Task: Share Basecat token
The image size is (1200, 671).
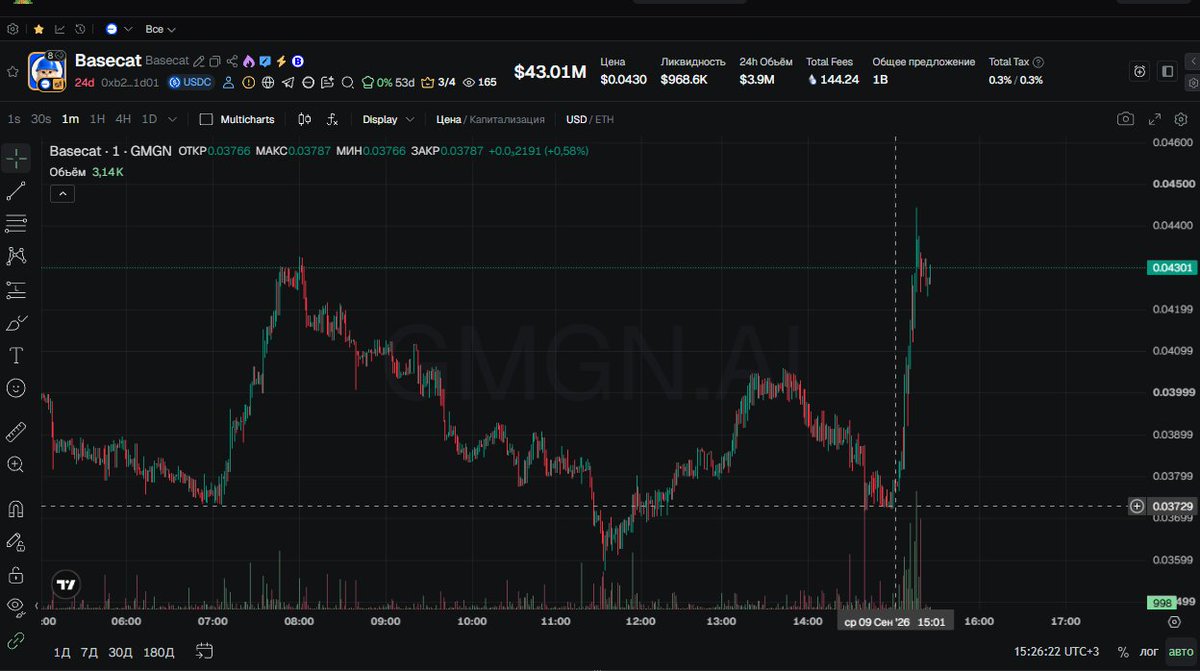Action: pos(232,61)
